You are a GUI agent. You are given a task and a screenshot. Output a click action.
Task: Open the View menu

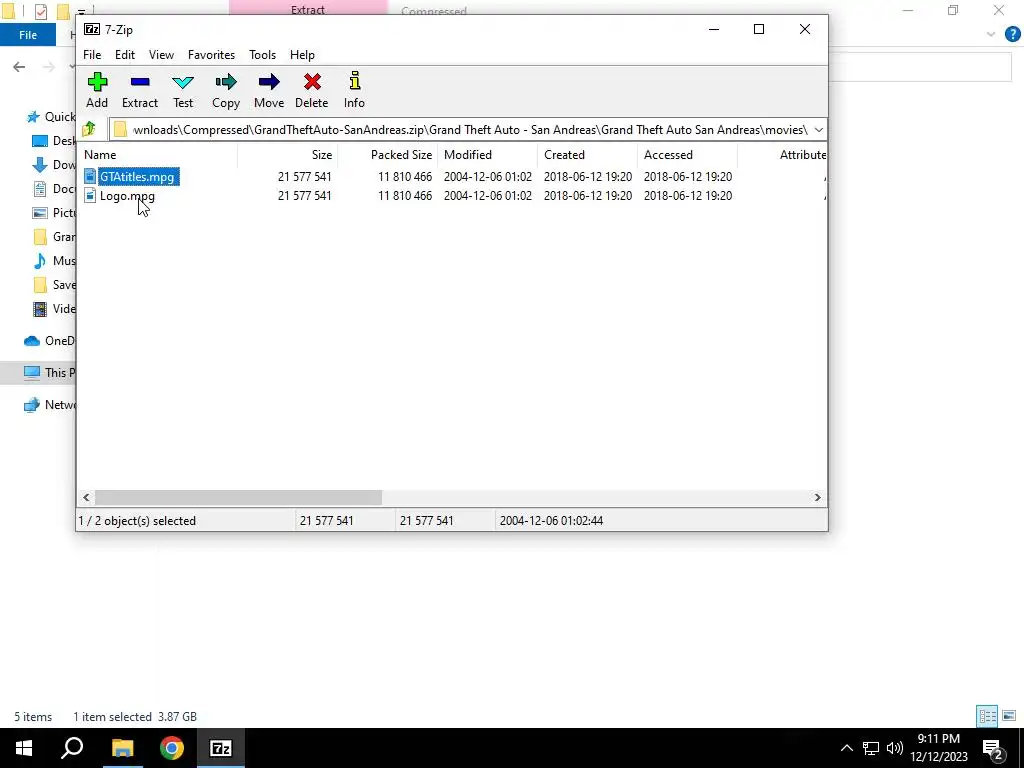[161, 55]
